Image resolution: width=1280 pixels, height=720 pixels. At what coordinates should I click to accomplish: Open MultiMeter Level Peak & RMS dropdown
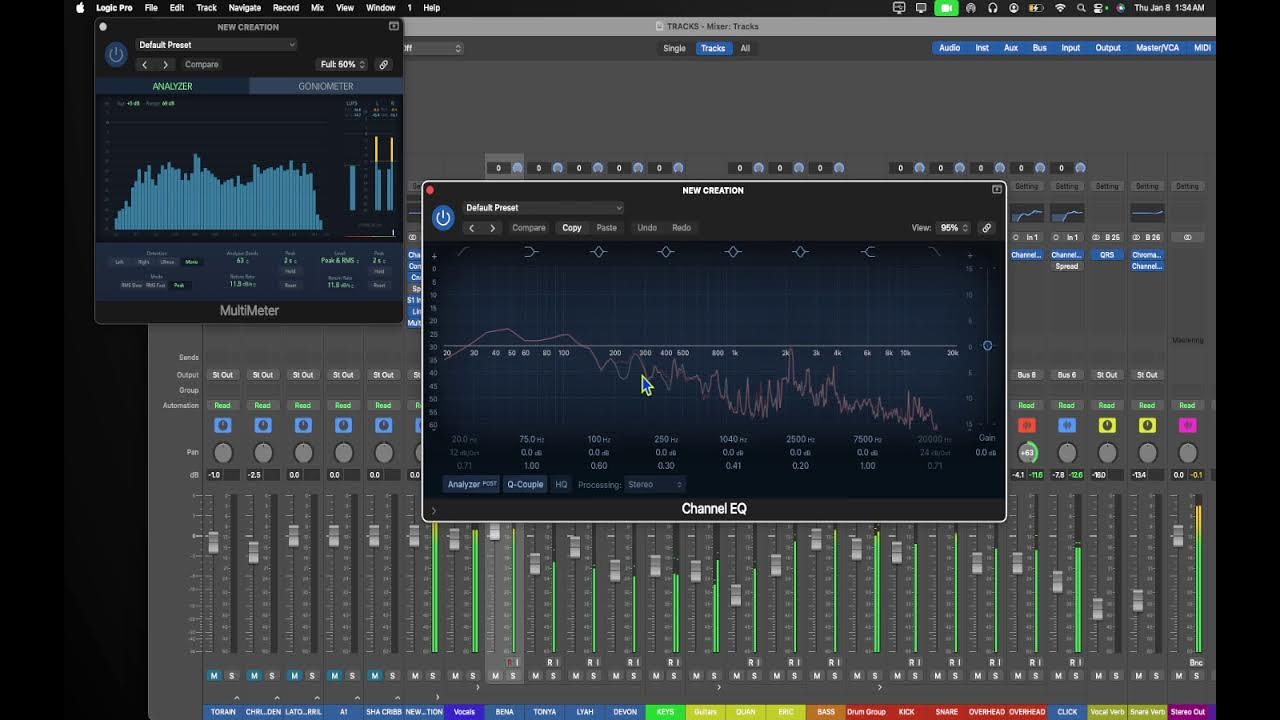(x=342, y=260)
